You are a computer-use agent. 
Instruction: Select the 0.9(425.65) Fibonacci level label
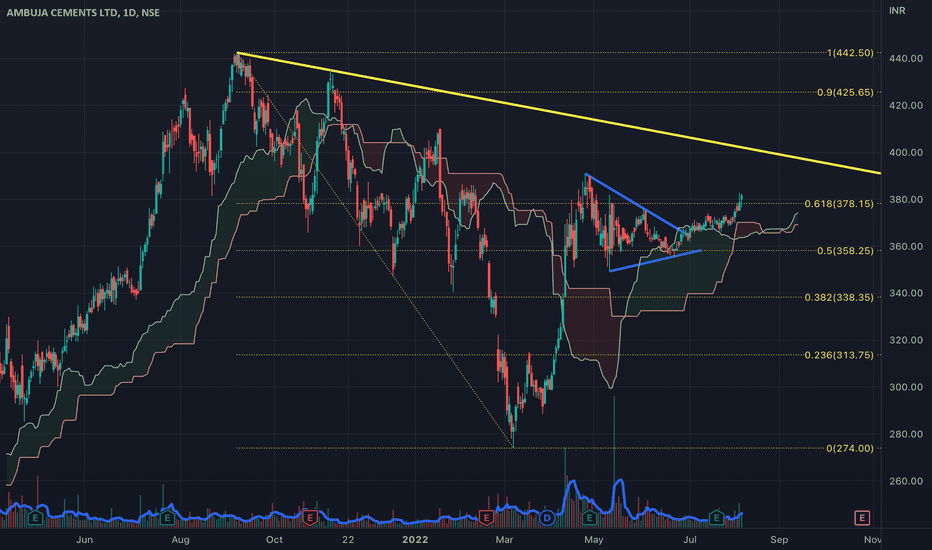(845, 92)
